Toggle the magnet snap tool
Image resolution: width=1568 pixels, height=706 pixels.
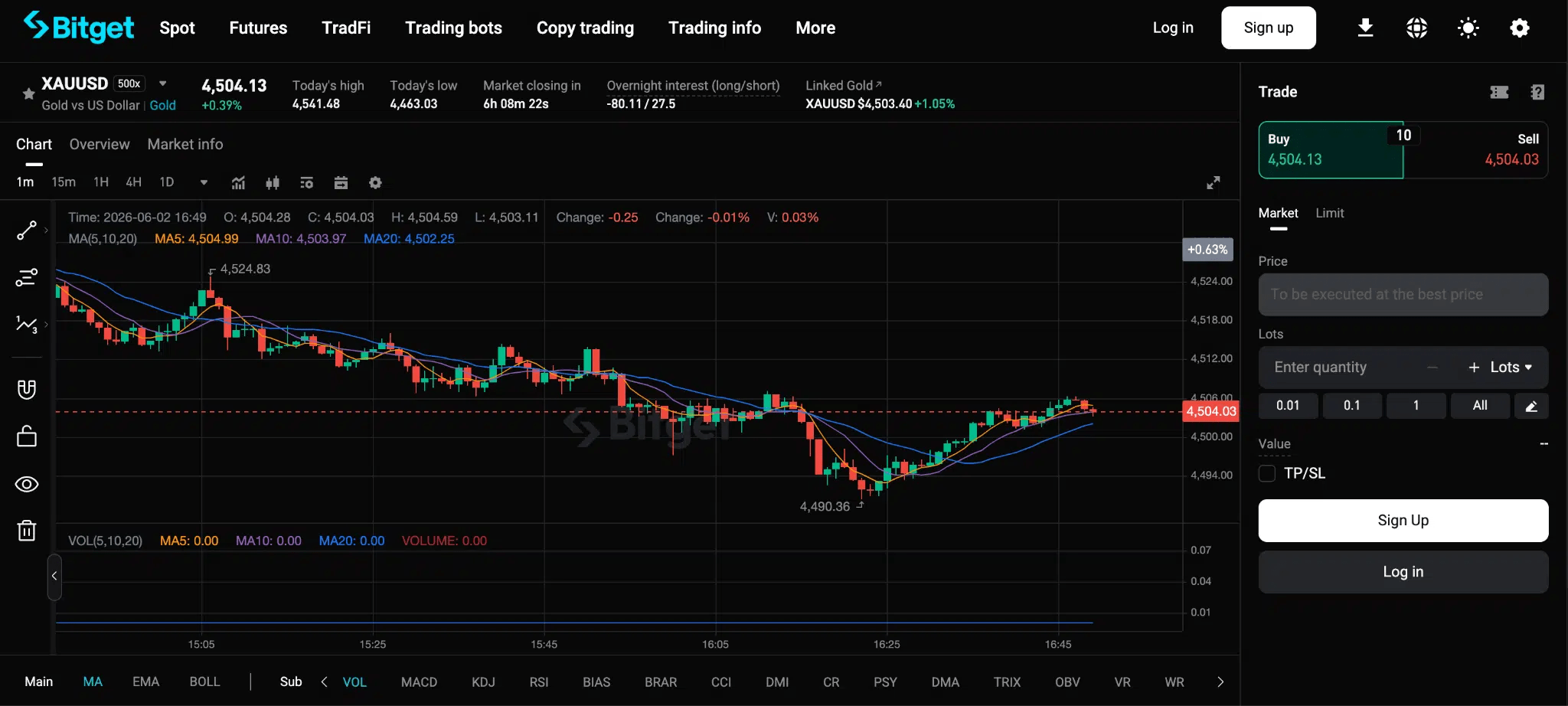click(26, 389)
